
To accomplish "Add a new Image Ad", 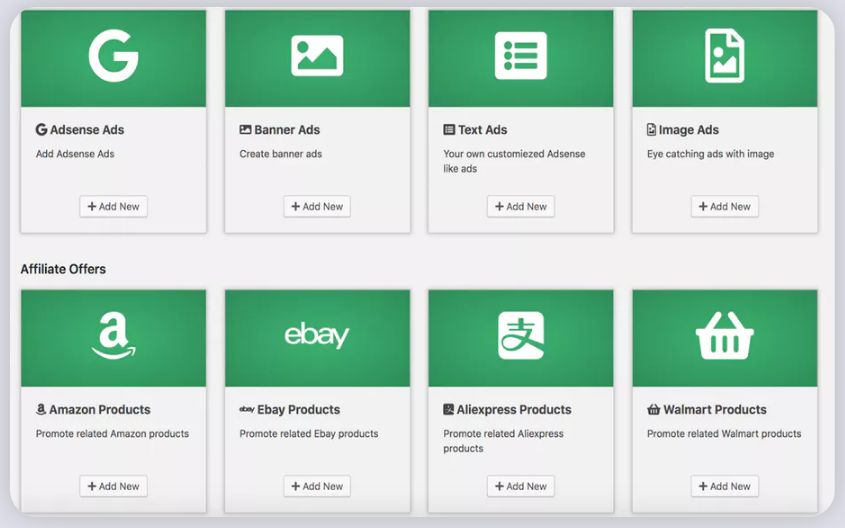I will (725, 206).
